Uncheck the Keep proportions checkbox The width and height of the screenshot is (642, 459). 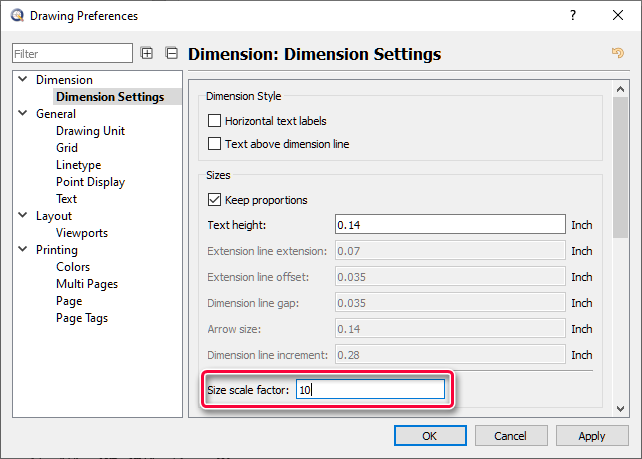pyautogui.click(x=214, y=200)
